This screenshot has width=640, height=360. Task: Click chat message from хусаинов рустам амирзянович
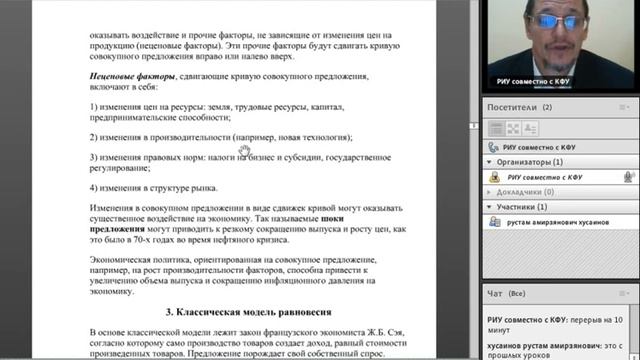click(x=555, y=351)
